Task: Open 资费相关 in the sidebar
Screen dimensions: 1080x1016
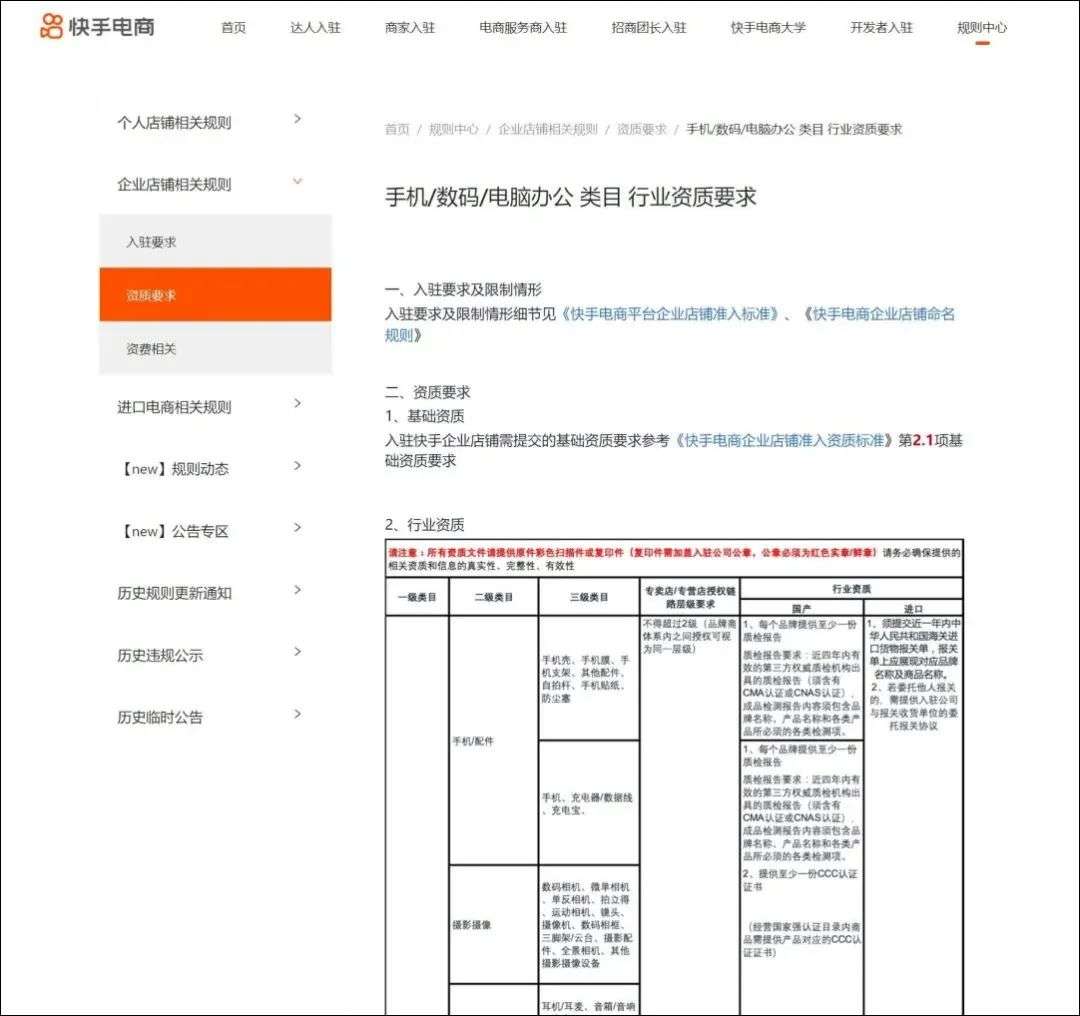Action: [151, 349]
